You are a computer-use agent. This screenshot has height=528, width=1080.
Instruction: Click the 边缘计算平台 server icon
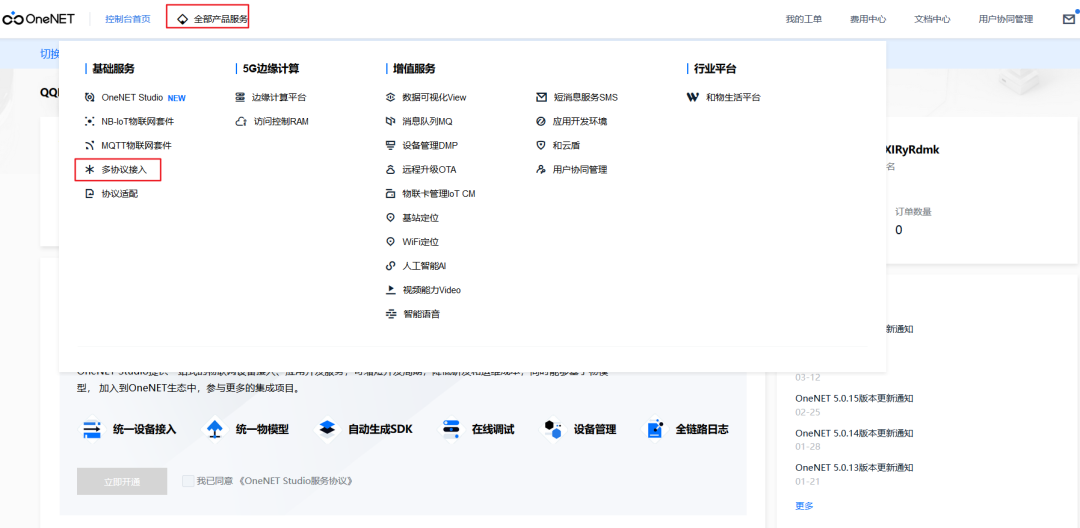(240, 98)
